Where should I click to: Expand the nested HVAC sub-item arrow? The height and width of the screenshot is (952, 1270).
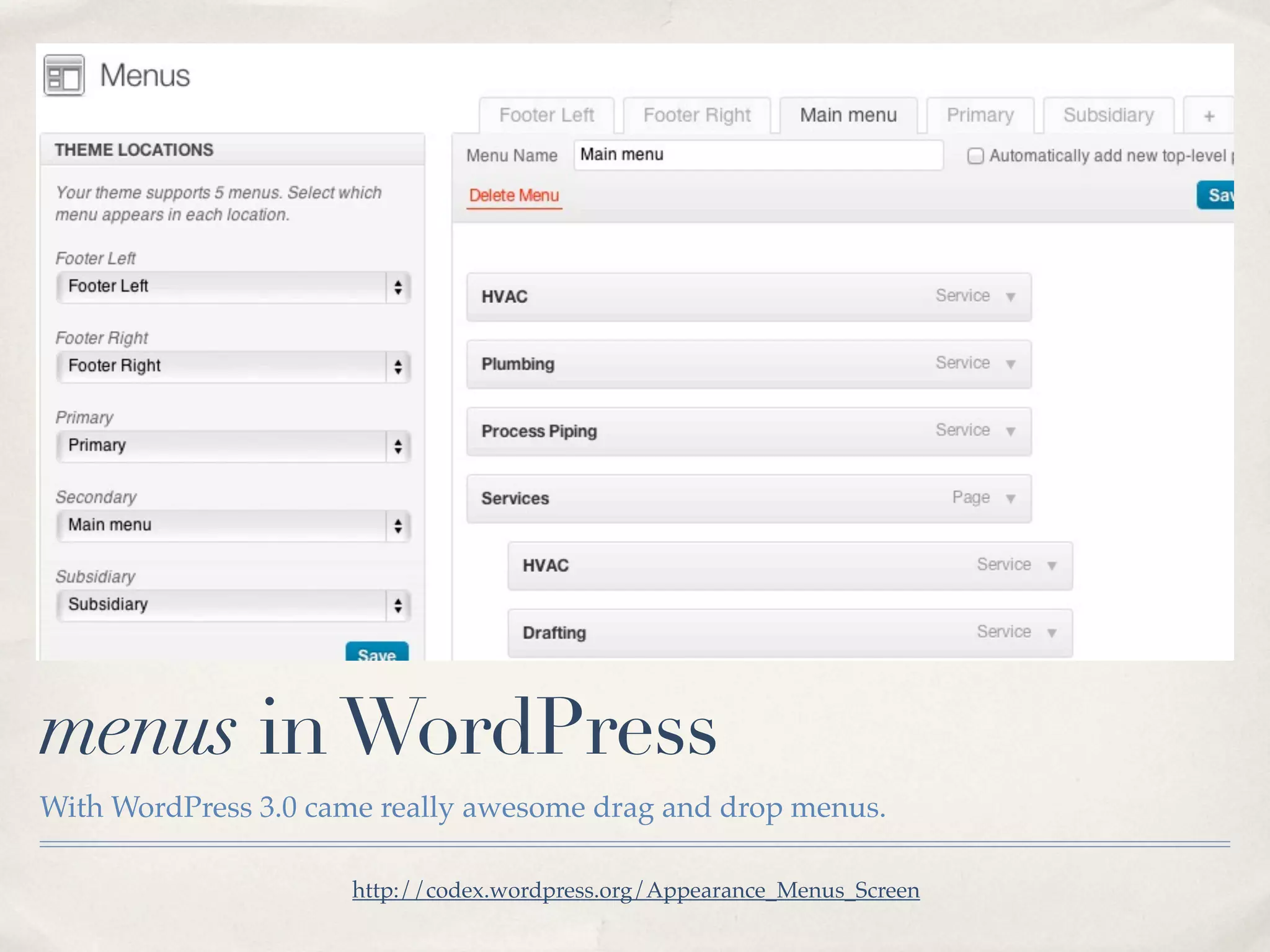(1052, 566)
